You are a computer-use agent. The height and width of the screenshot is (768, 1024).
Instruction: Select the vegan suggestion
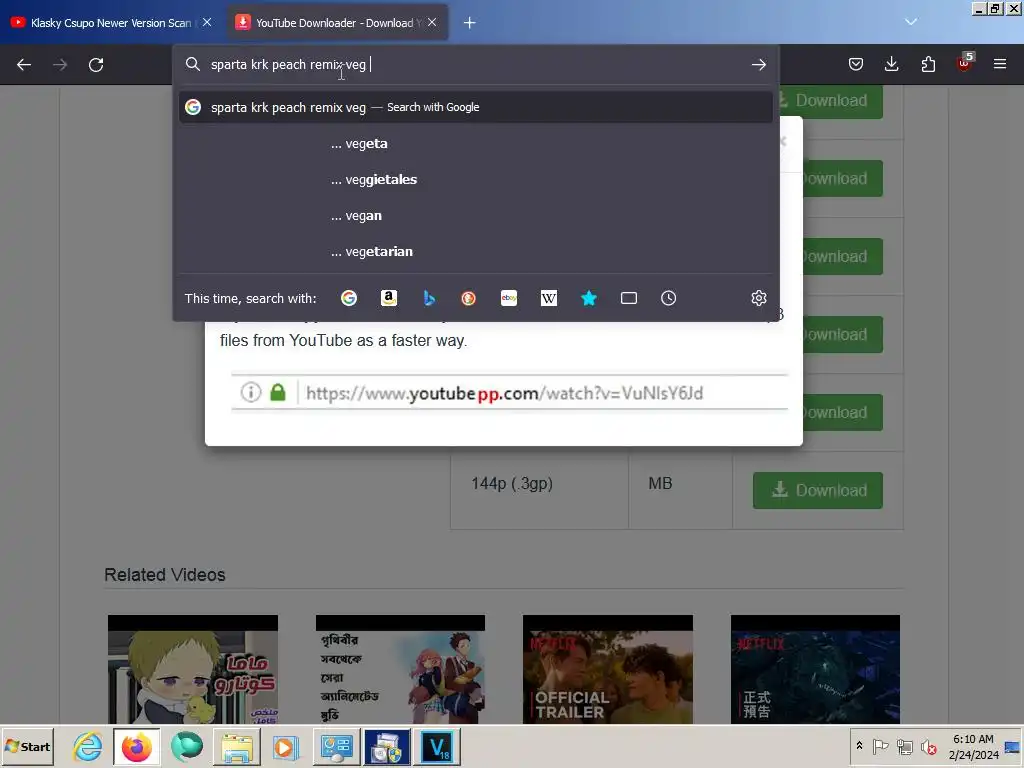[x=475, y=216]
